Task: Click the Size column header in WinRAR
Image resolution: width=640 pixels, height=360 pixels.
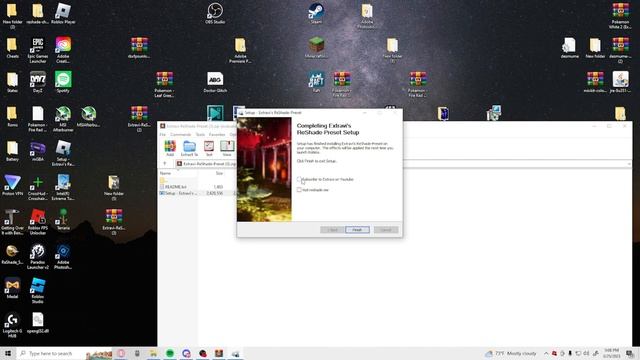Action: pyautogui.click(x=219, y=173)
